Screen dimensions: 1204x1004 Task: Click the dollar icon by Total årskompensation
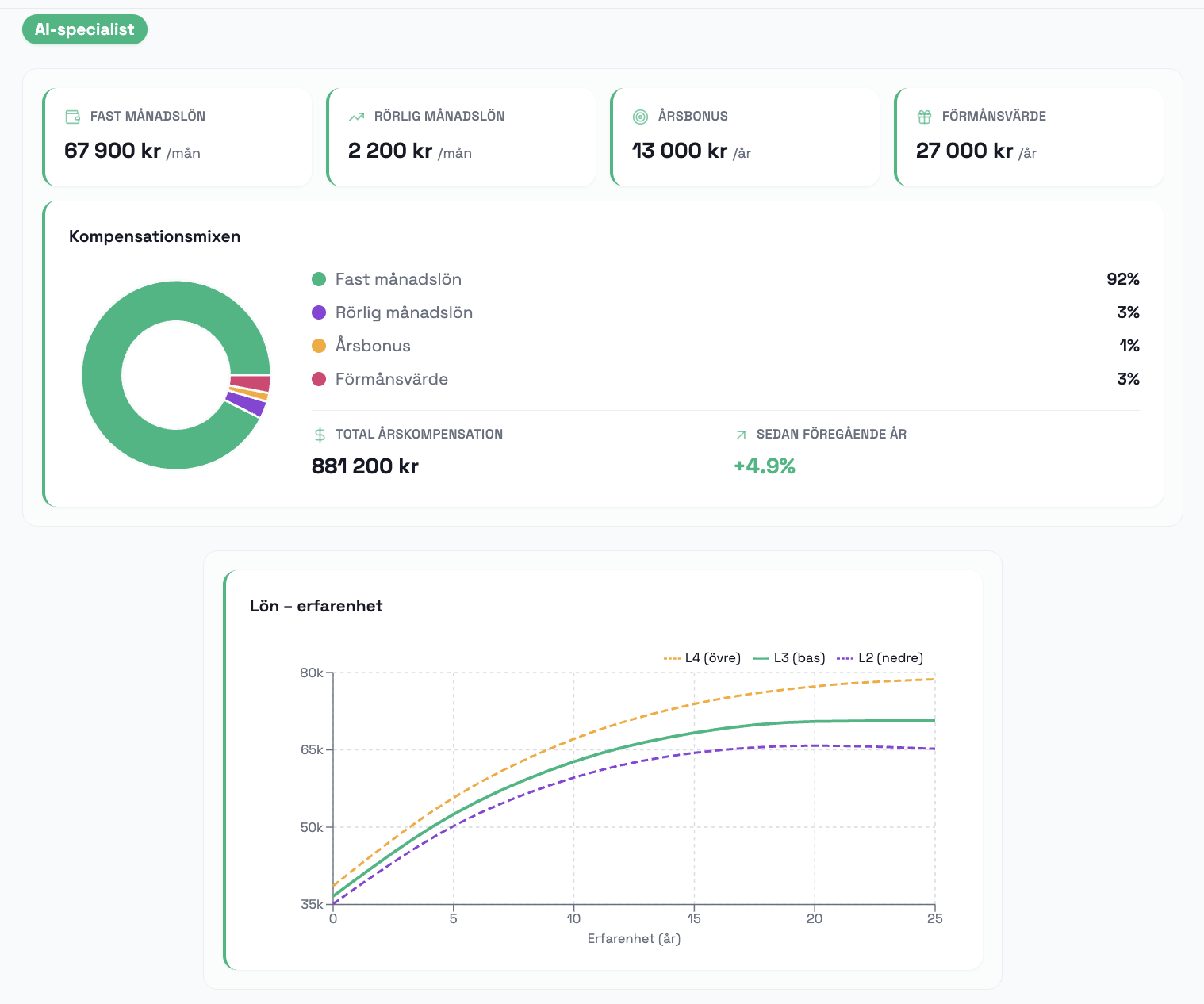(320, 435)
